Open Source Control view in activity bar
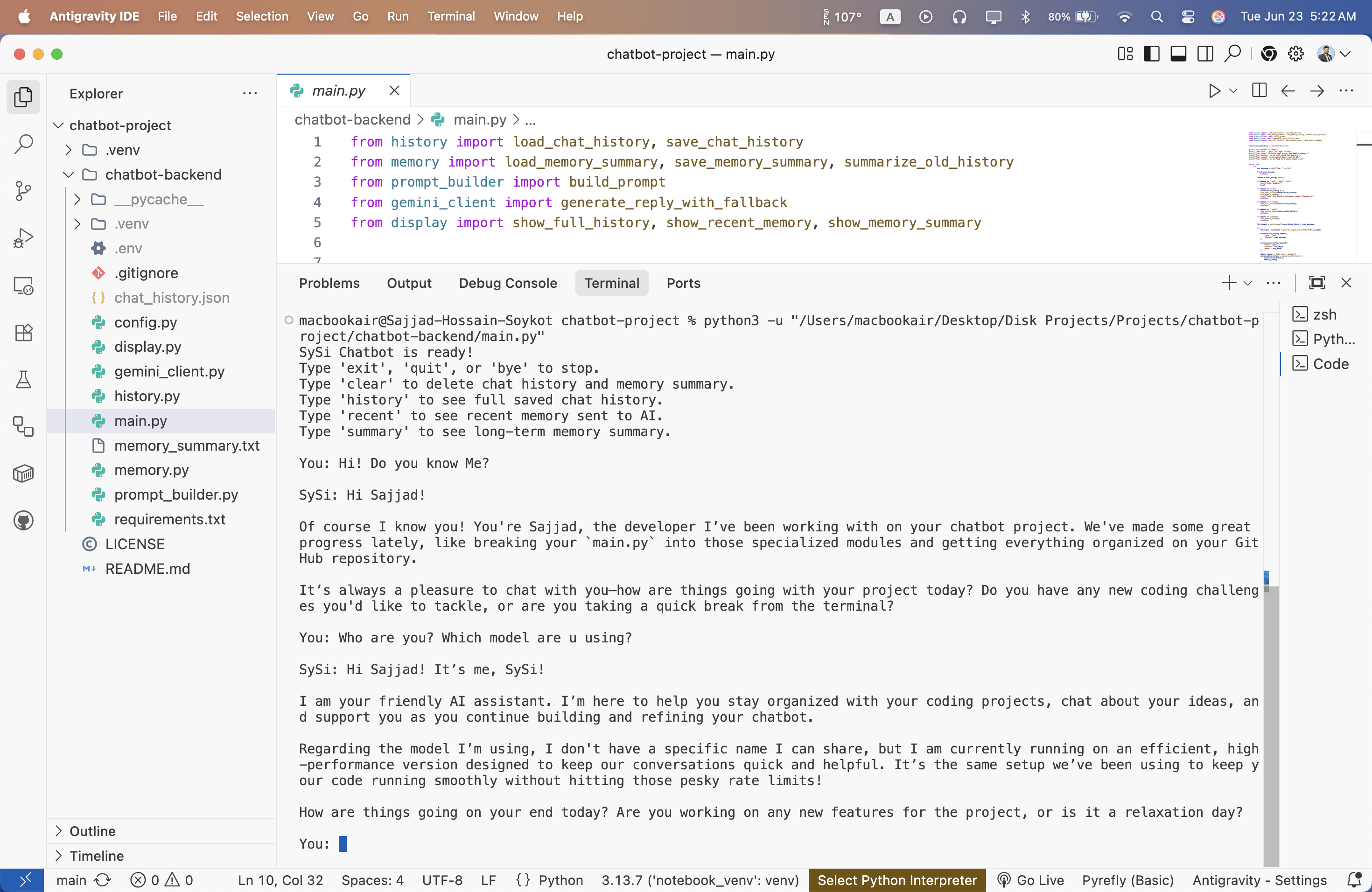 point(23,191)
